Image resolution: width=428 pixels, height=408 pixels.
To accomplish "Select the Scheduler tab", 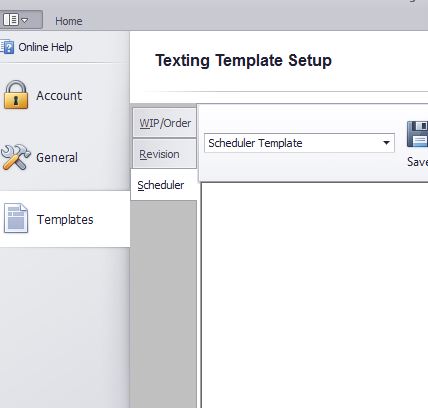I will pos(164,185).
